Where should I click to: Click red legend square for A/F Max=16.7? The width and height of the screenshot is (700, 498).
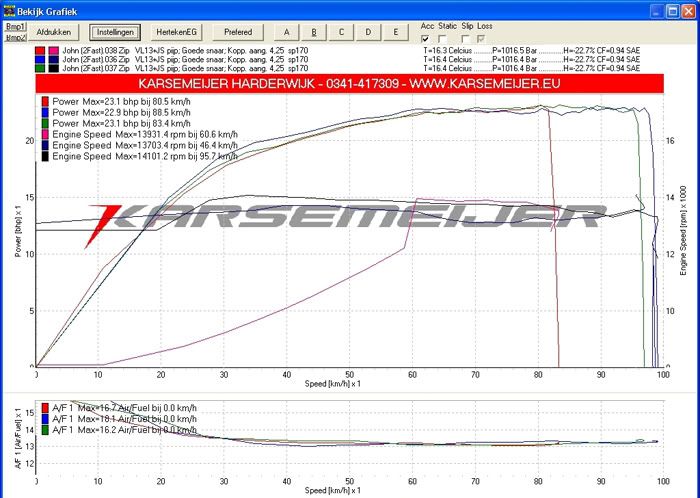tap(45, 408)
